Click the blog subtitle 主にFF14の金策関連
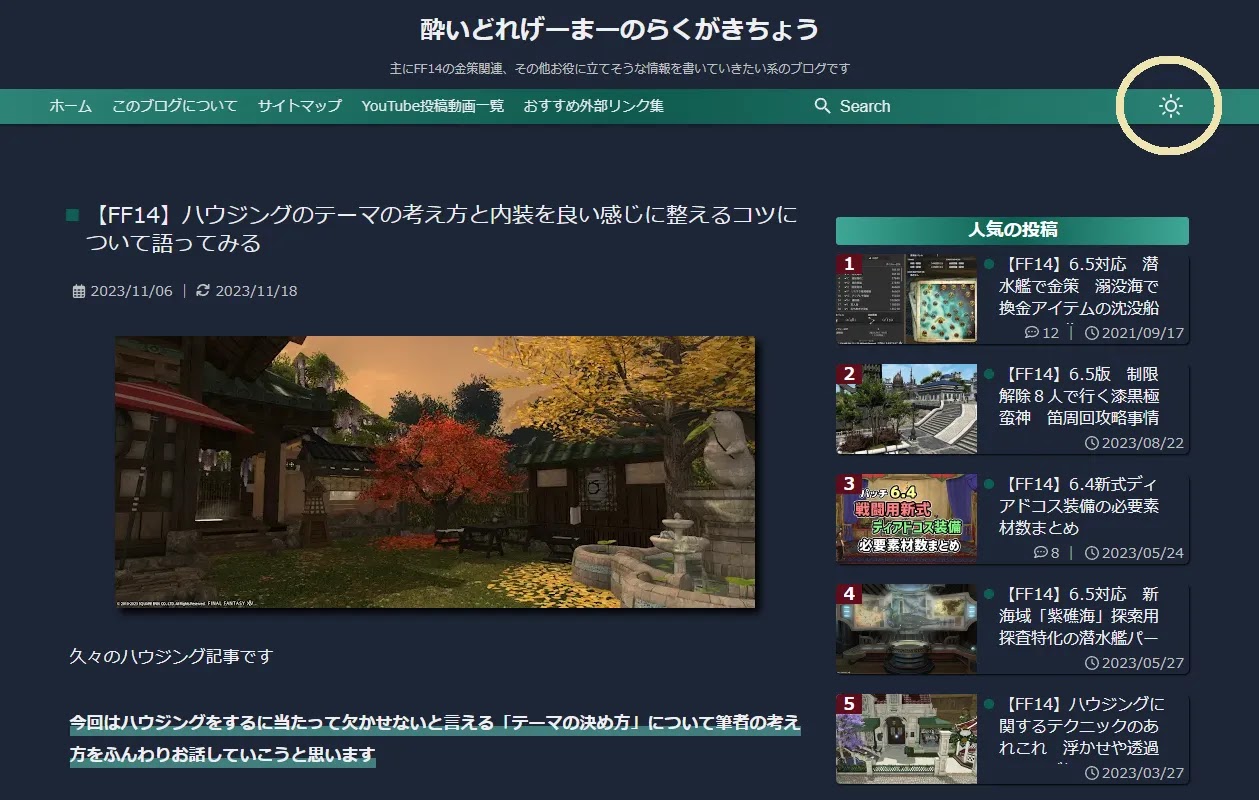Screen dimensions: 1259x800 coord(620,69)
